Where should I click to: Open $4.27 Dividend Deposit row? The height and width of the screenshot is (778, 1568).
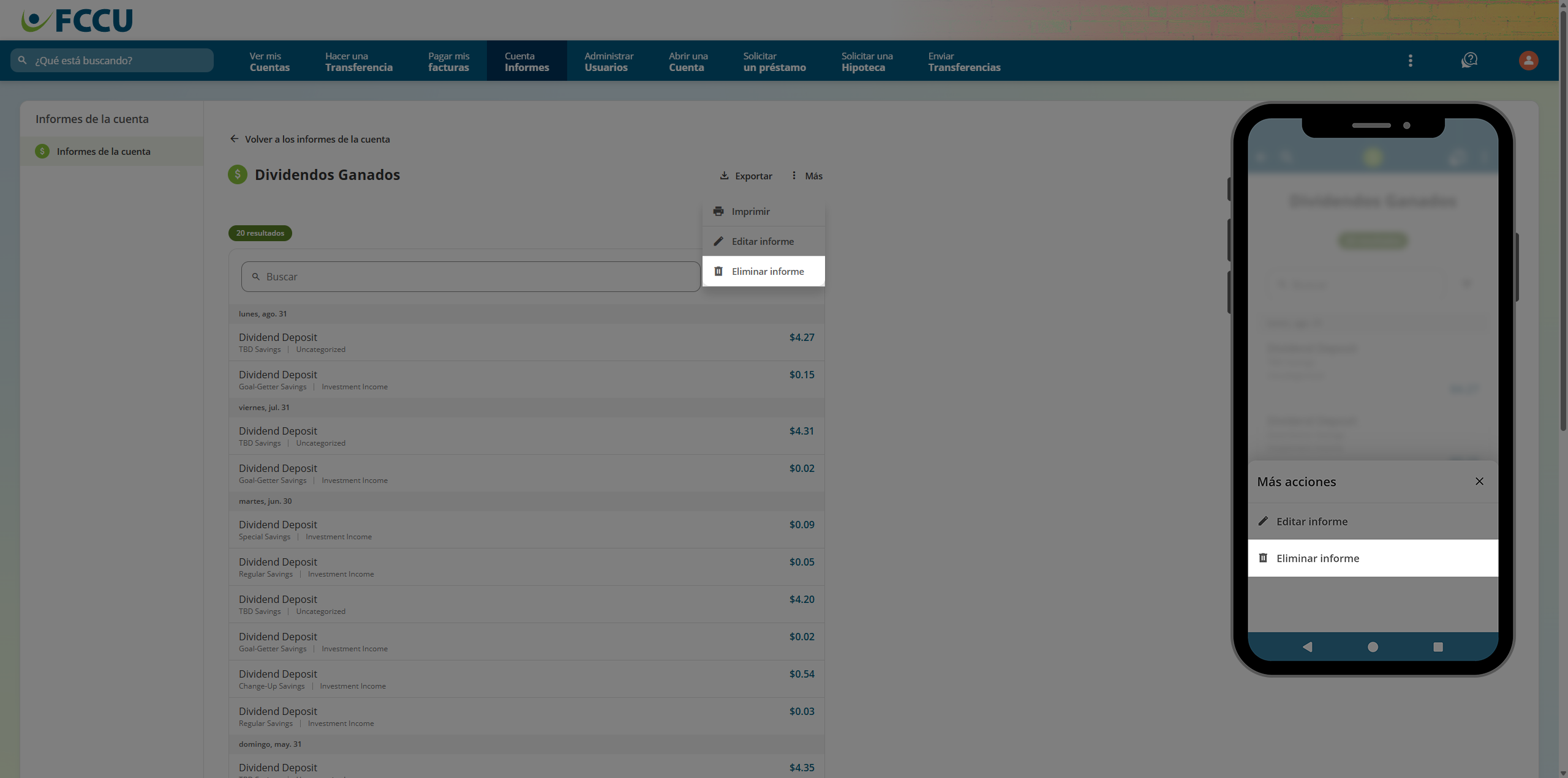(x=526, y=342)
